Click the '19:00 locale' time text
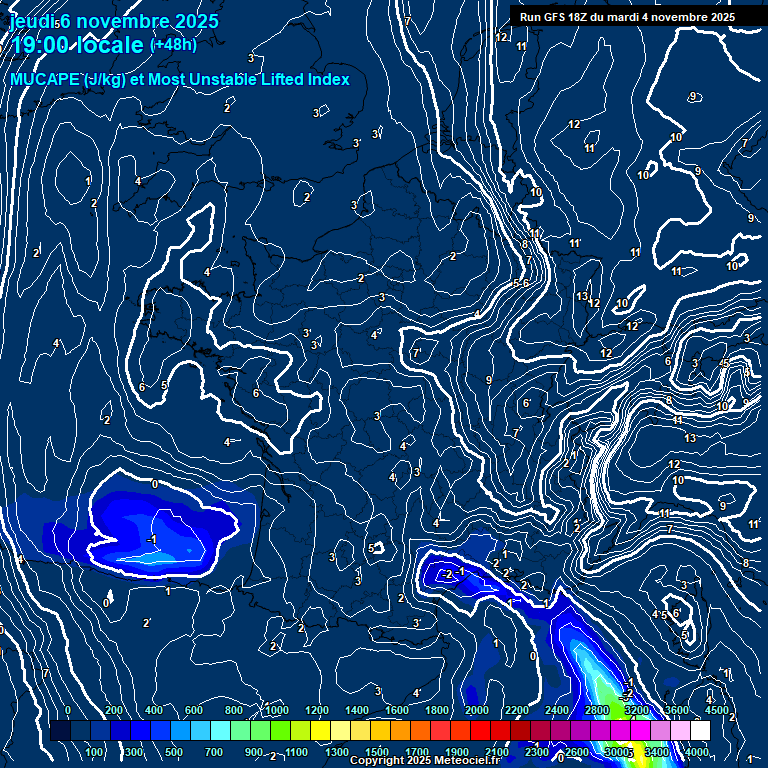Image resolution: width=768 pixels, height=768 pixels. click(x=78, y=45)
